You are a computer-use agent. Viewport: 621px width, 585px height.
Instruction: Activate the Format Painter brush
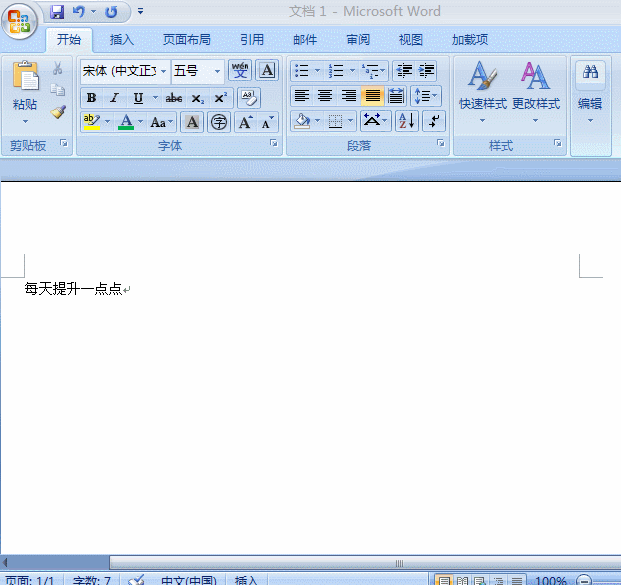click(58, 112)
